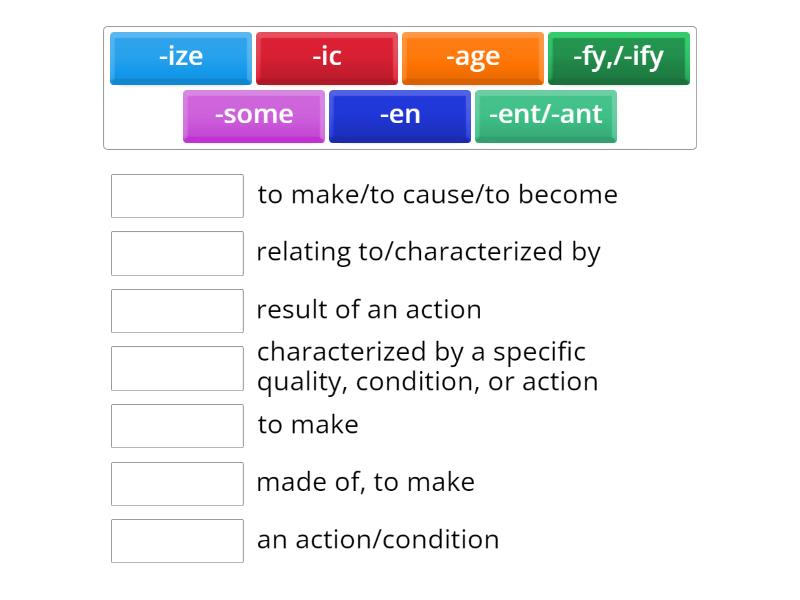Select the -some suffix tile

point(253,115)
